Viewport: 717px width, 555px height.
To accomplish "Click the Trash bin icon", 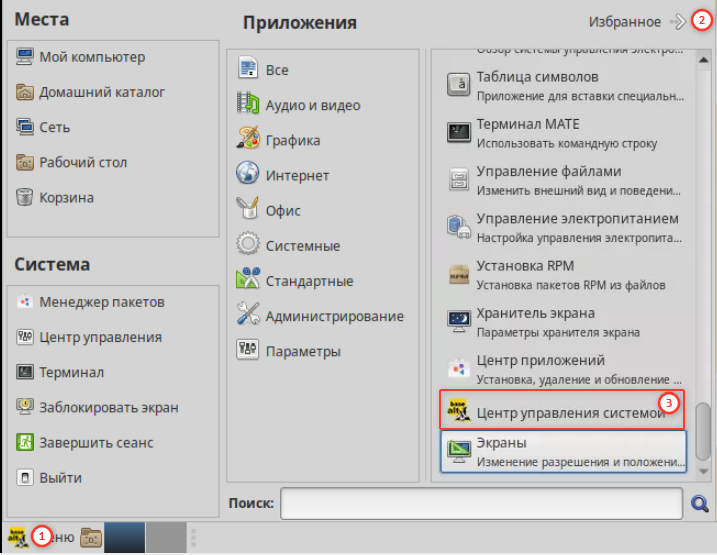I will click(x=24, y=197).
